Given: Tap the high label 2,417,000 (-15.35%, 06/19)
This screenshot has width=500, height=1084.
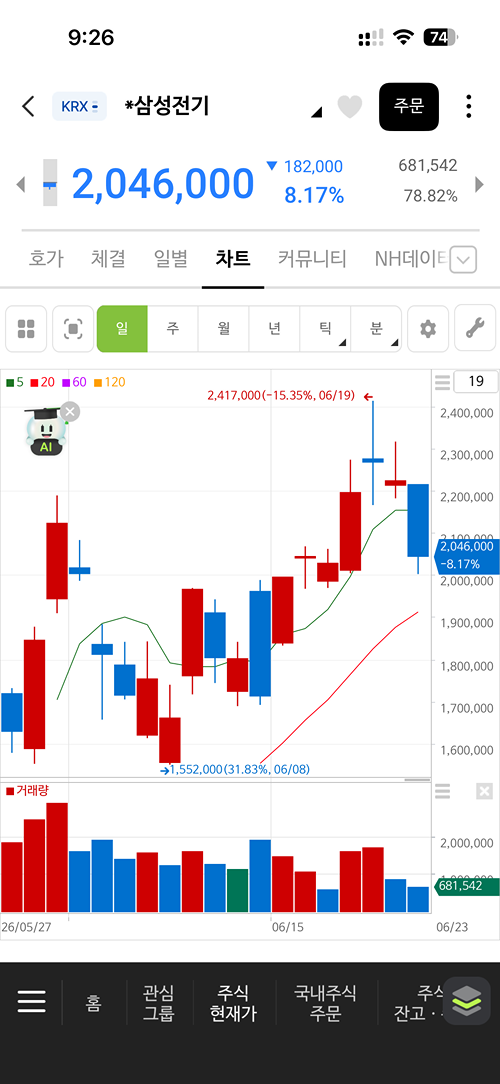Looking at the screenshot, I should point(281,396).
